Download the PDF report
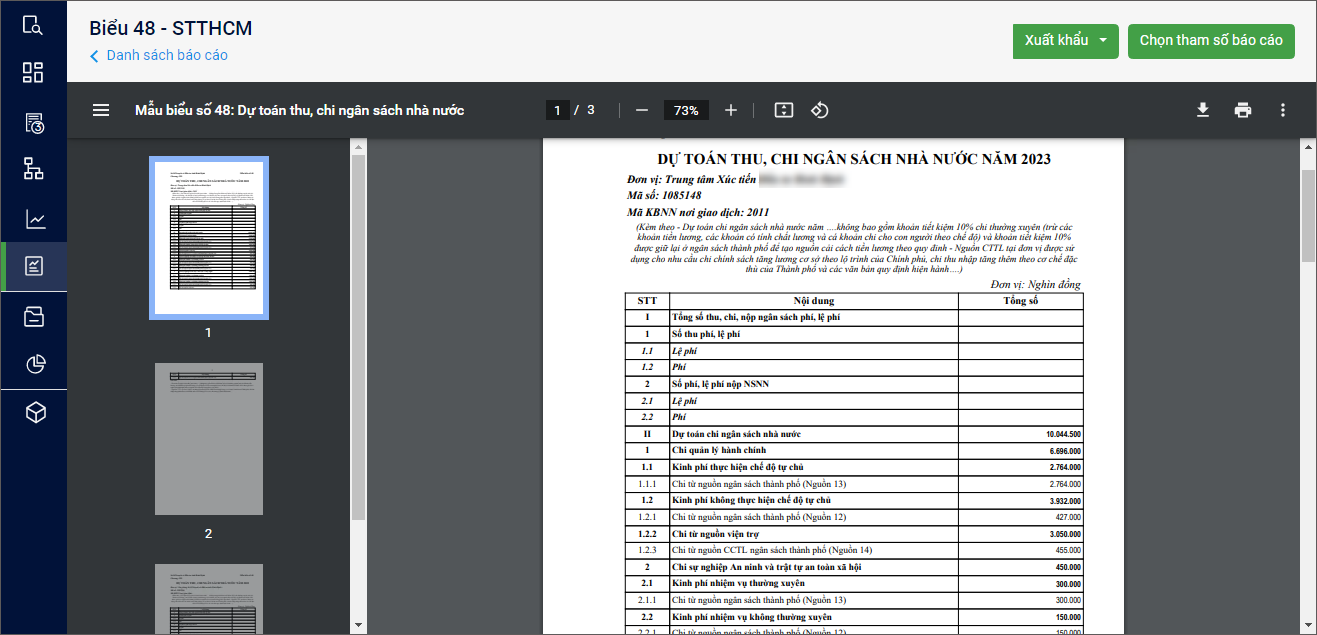 pyautogui.click(x=1203, y=110)
